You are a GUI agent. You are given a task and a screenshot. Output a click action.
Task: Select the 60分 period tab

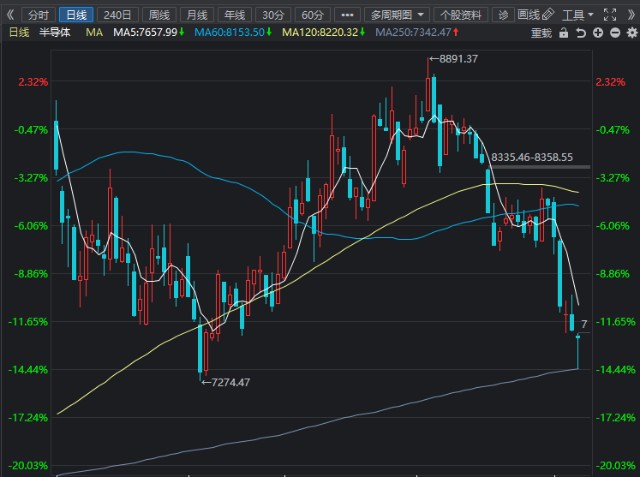312,15
